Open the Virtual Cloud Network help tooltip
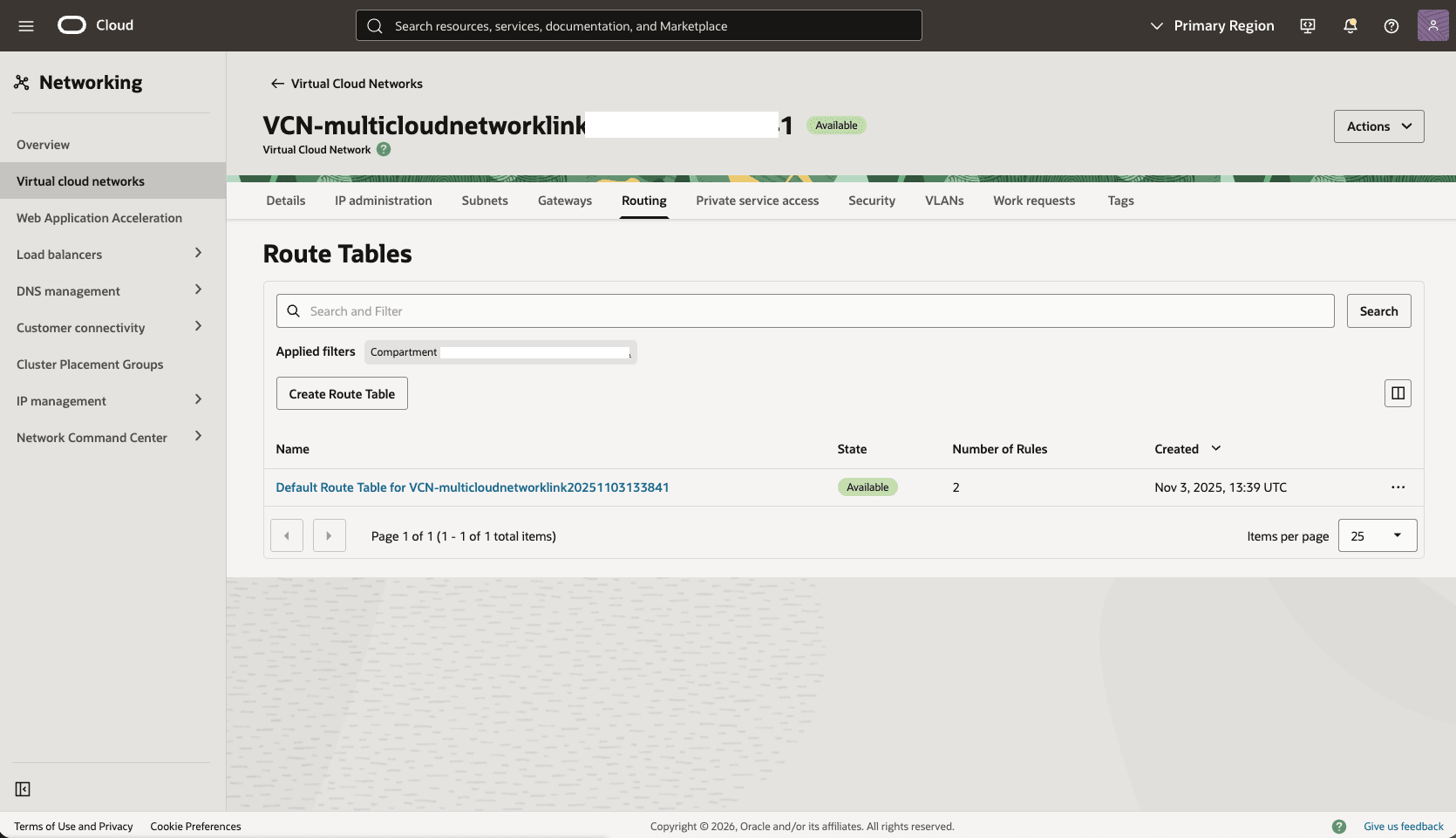 [383, 149]
